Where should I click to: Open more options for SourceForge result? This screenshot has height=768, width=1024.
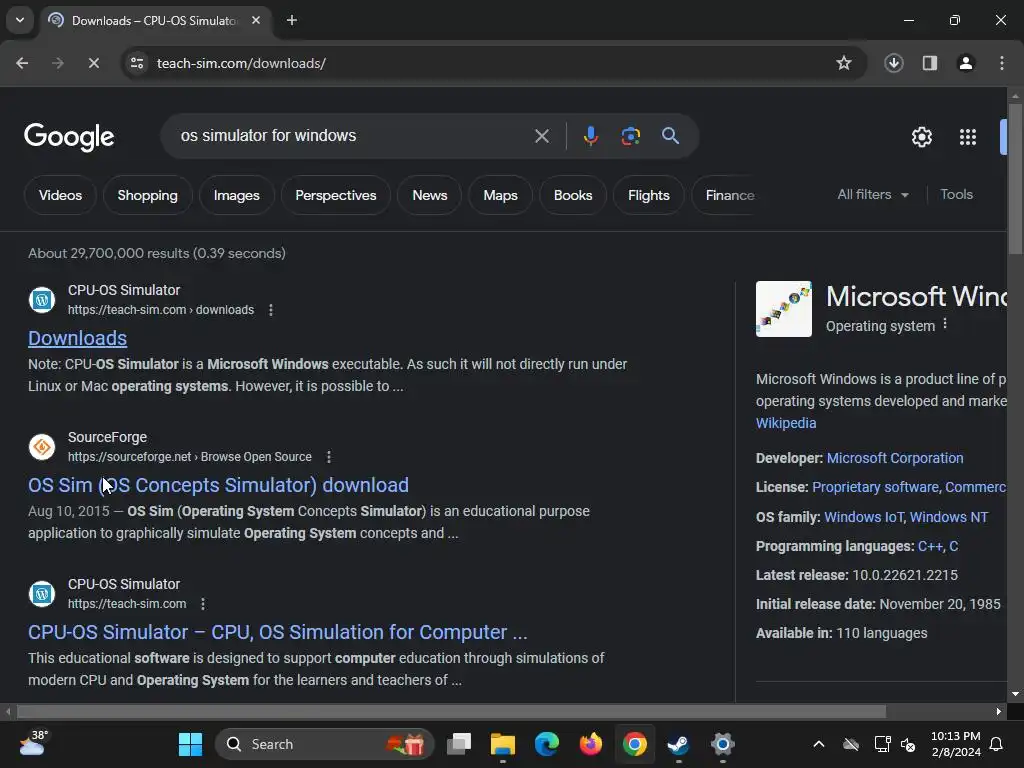click(328, 457)
